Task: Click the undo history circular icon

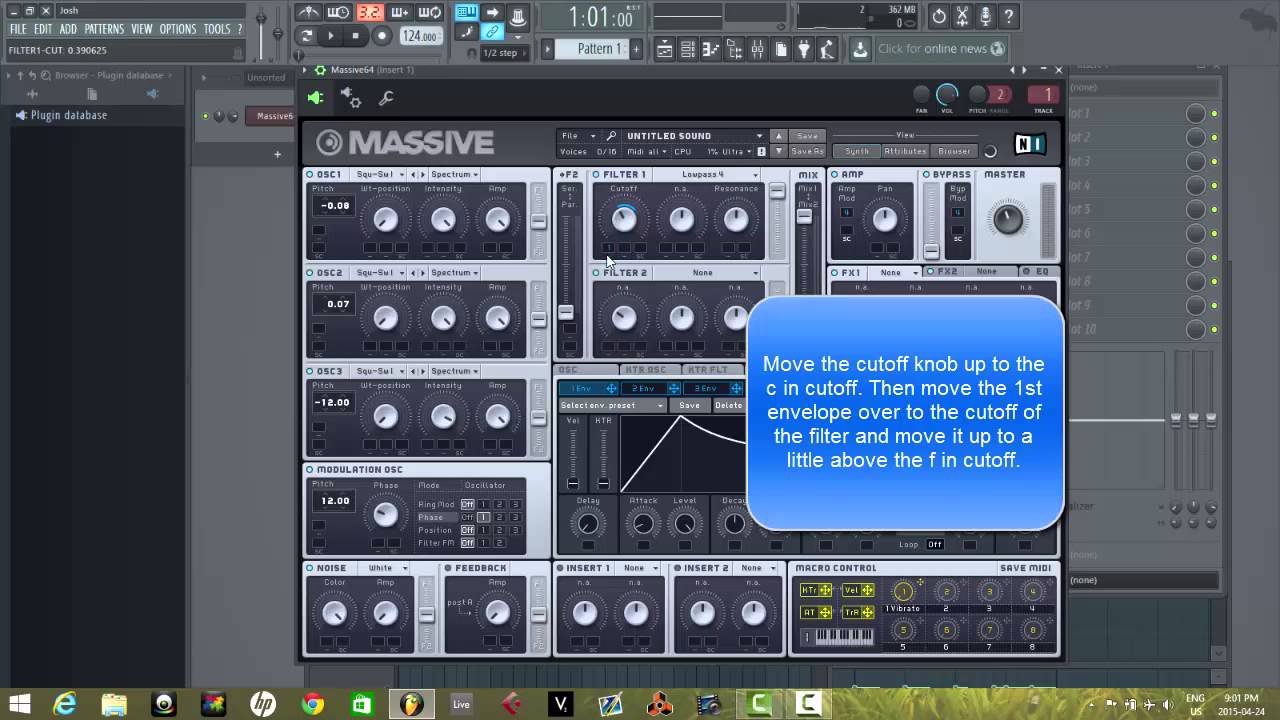Action: pos(938,15)
